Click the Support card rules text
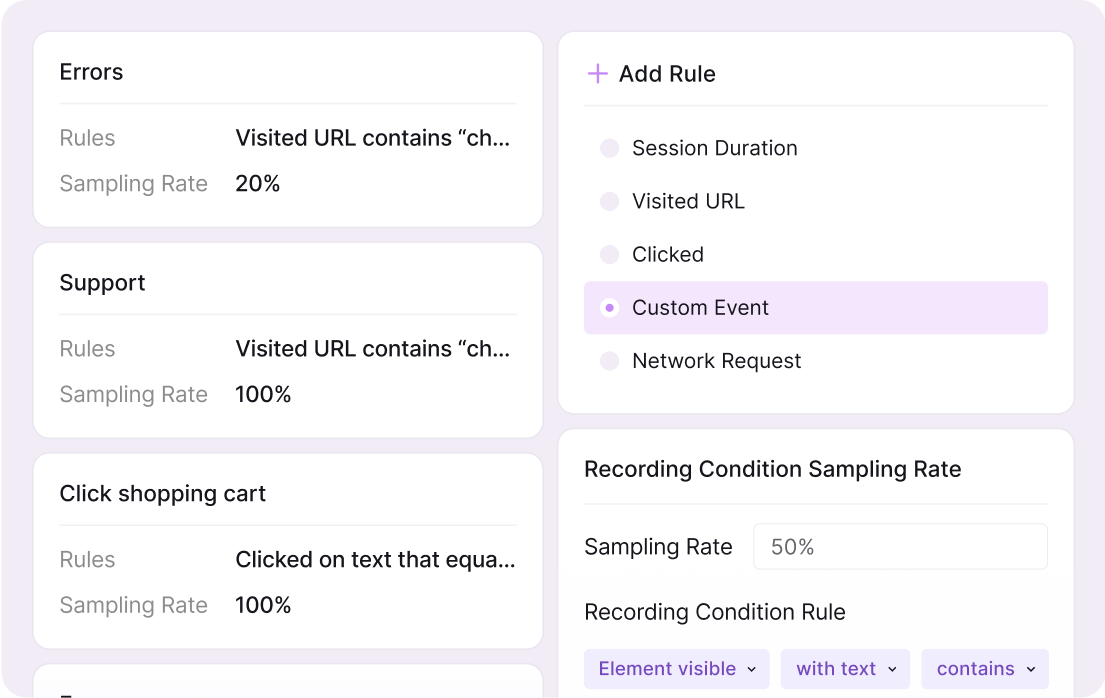Image resolution: width=1105 pixels, height=698 pixels. tap(373, 349)
